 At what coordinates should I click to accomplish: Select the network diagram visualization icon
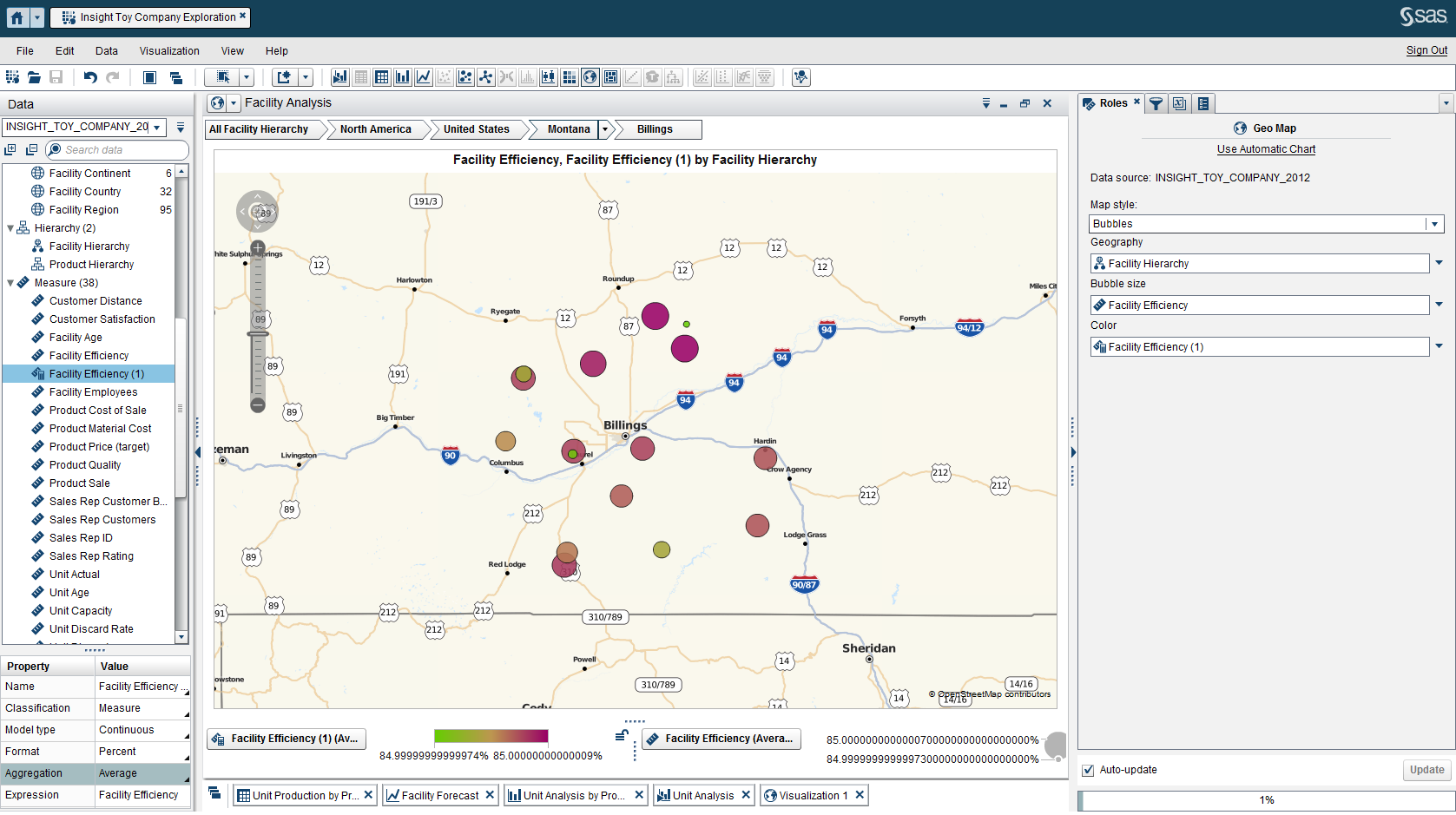[485, 77]
